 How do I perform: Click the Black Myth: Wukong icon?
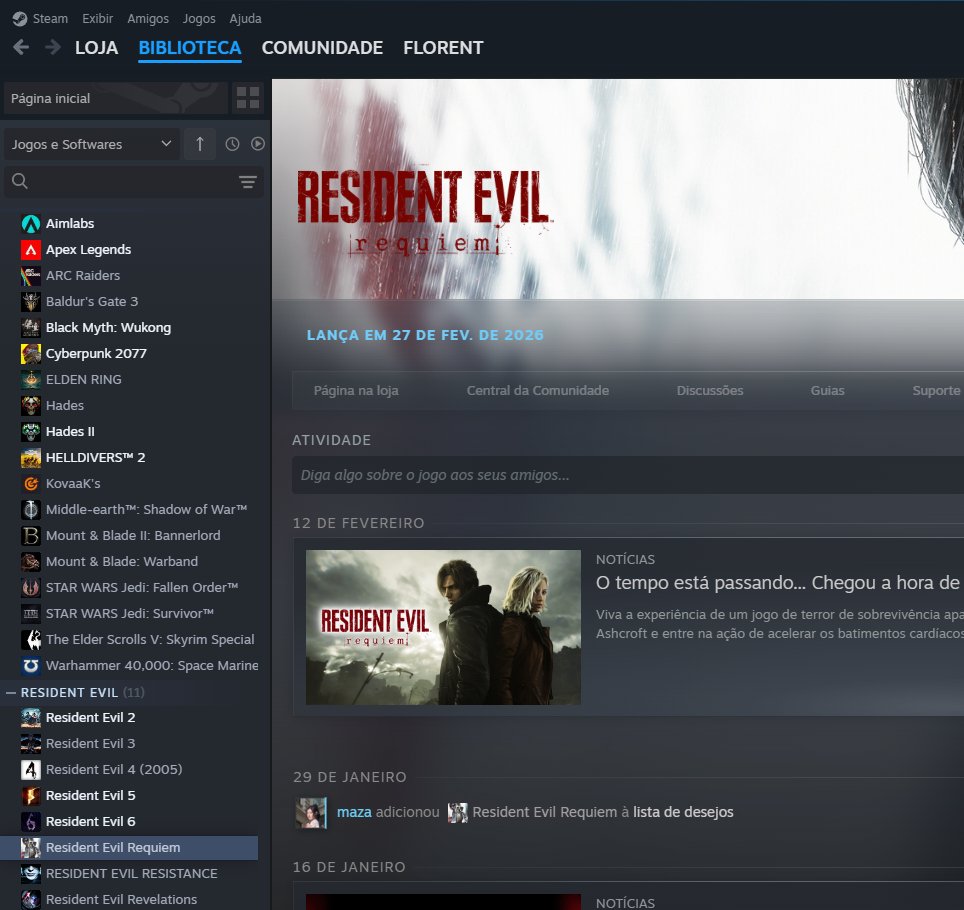31,328
